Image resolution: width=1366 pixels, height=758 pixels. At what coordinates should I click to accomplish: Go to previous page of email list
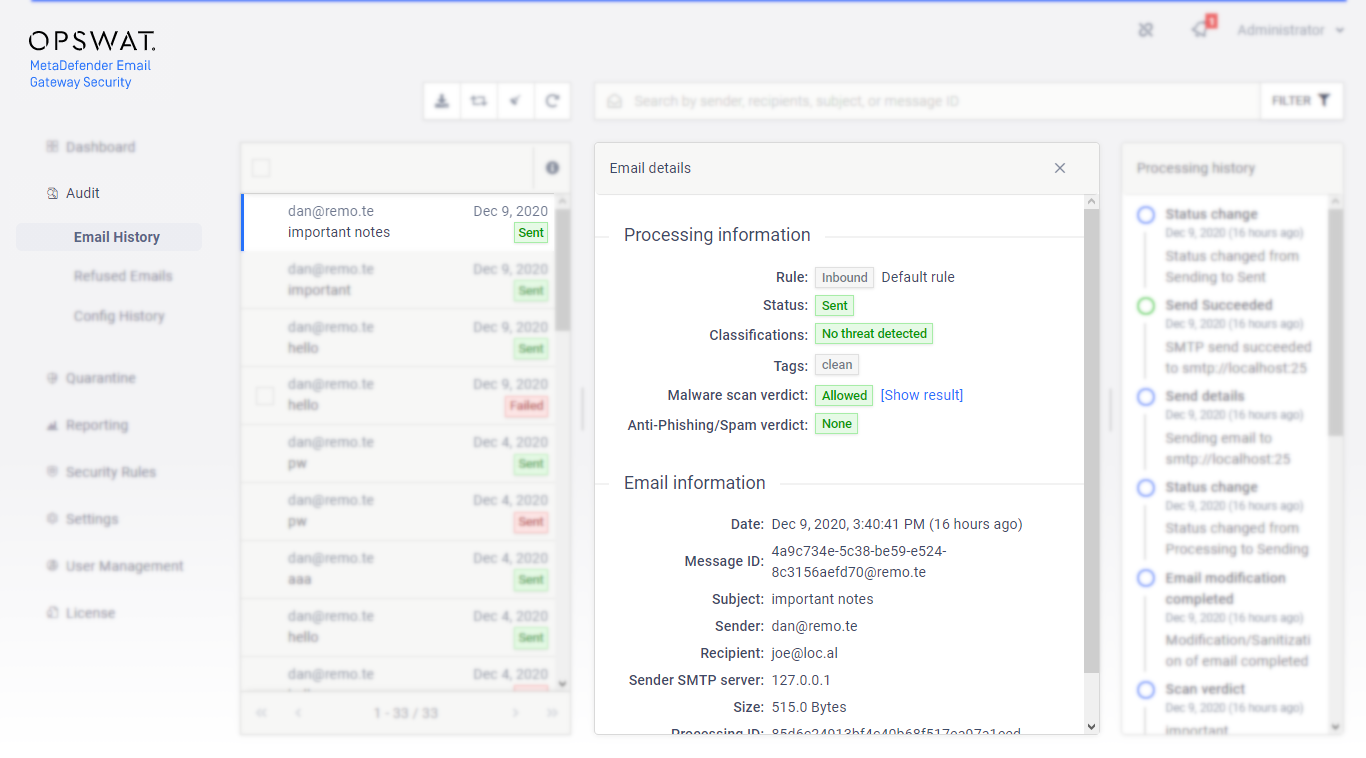tap(298, 713)
